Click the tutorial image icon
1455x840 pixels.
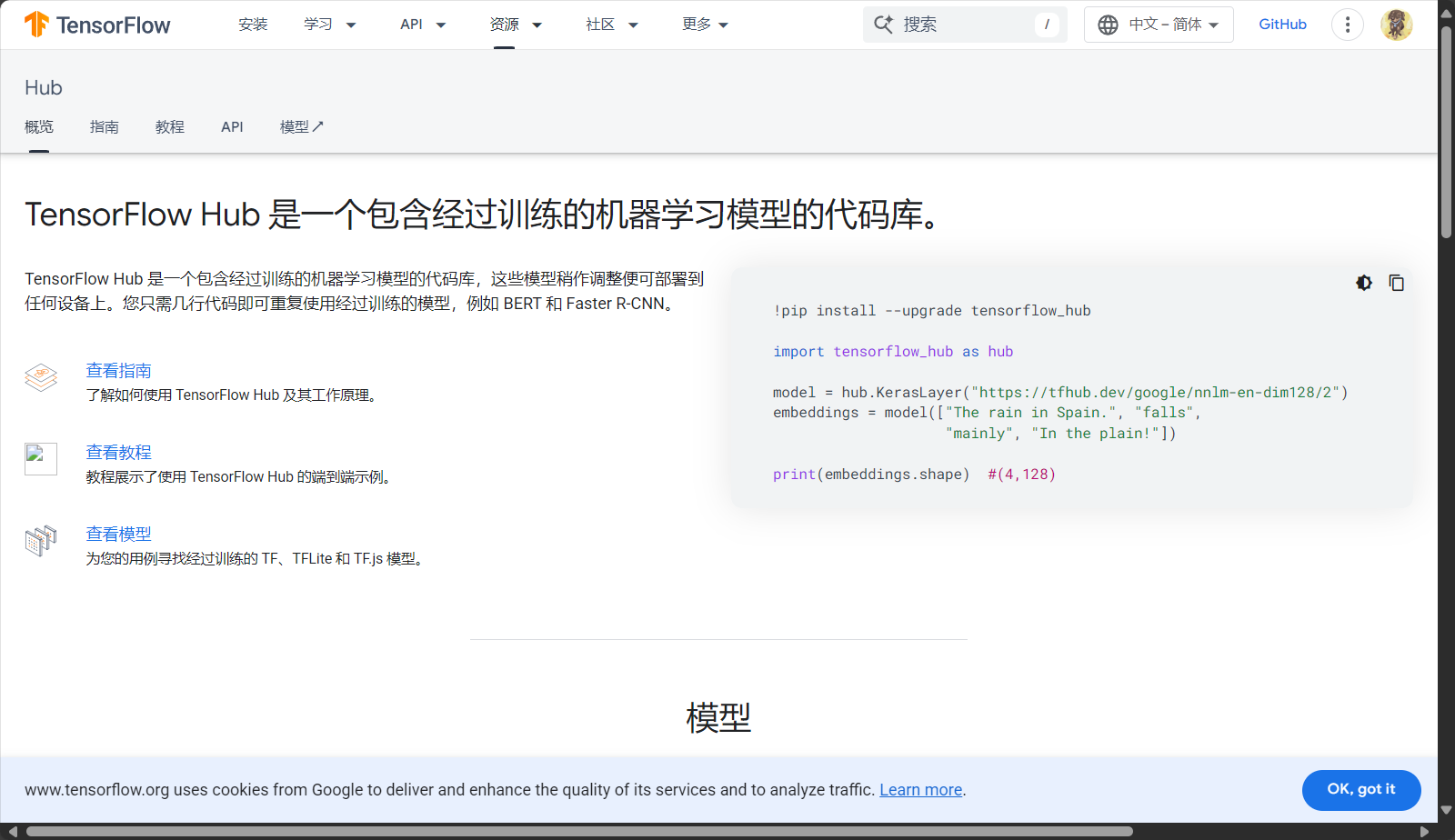click(x=41, y=459)
